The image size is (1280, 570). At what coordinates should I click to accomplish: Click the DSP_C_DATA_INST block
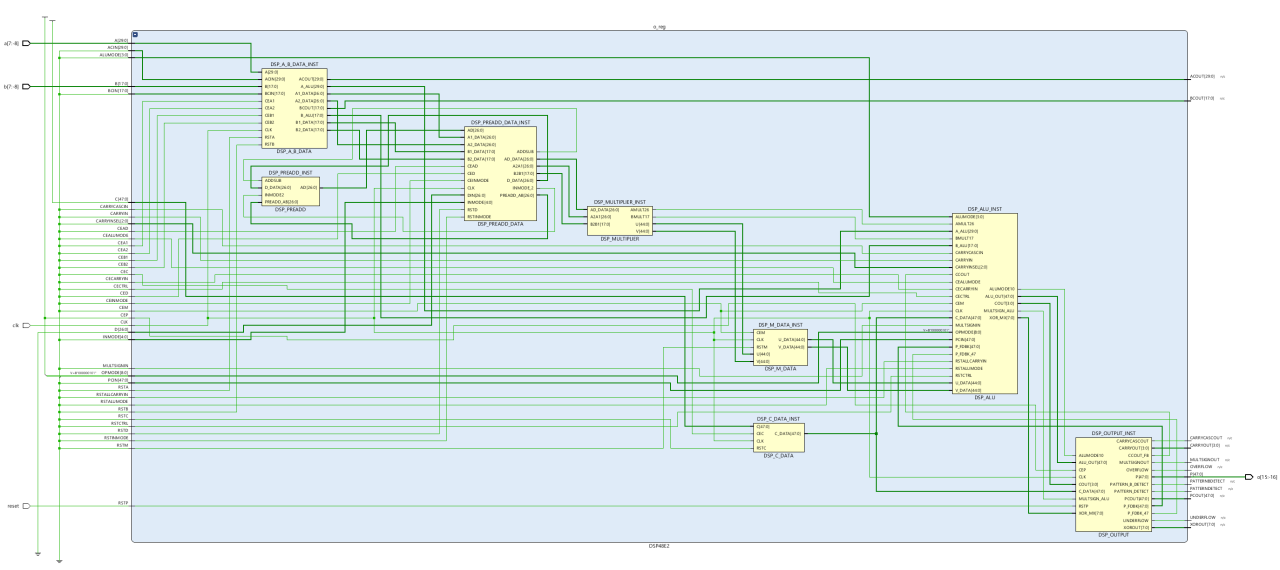tap(778, 437)
